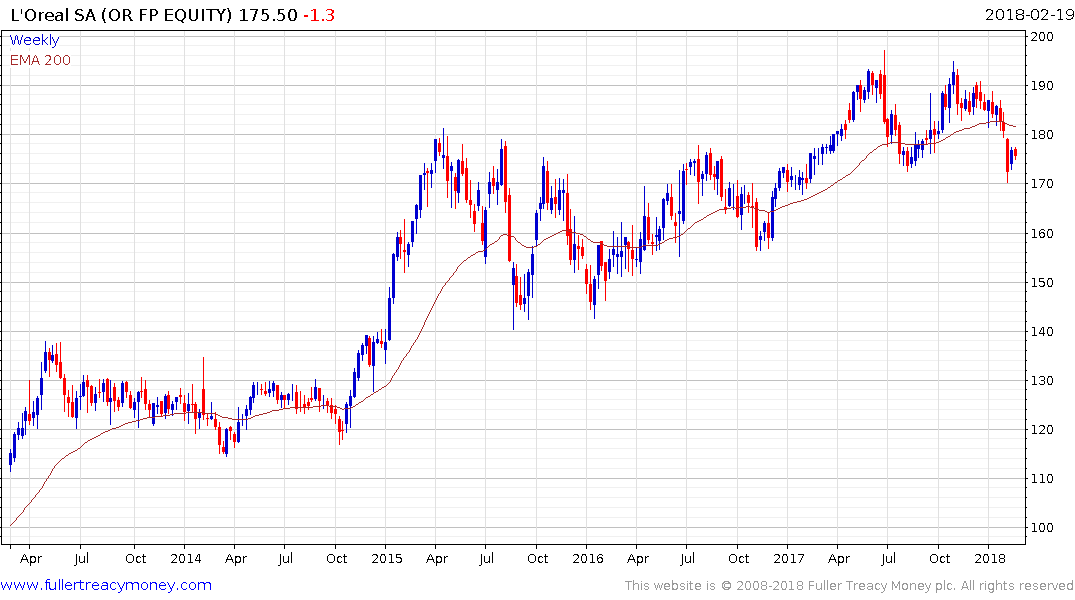
Task: Click the 140 price axis label
Action: (x=1041, y=331)
